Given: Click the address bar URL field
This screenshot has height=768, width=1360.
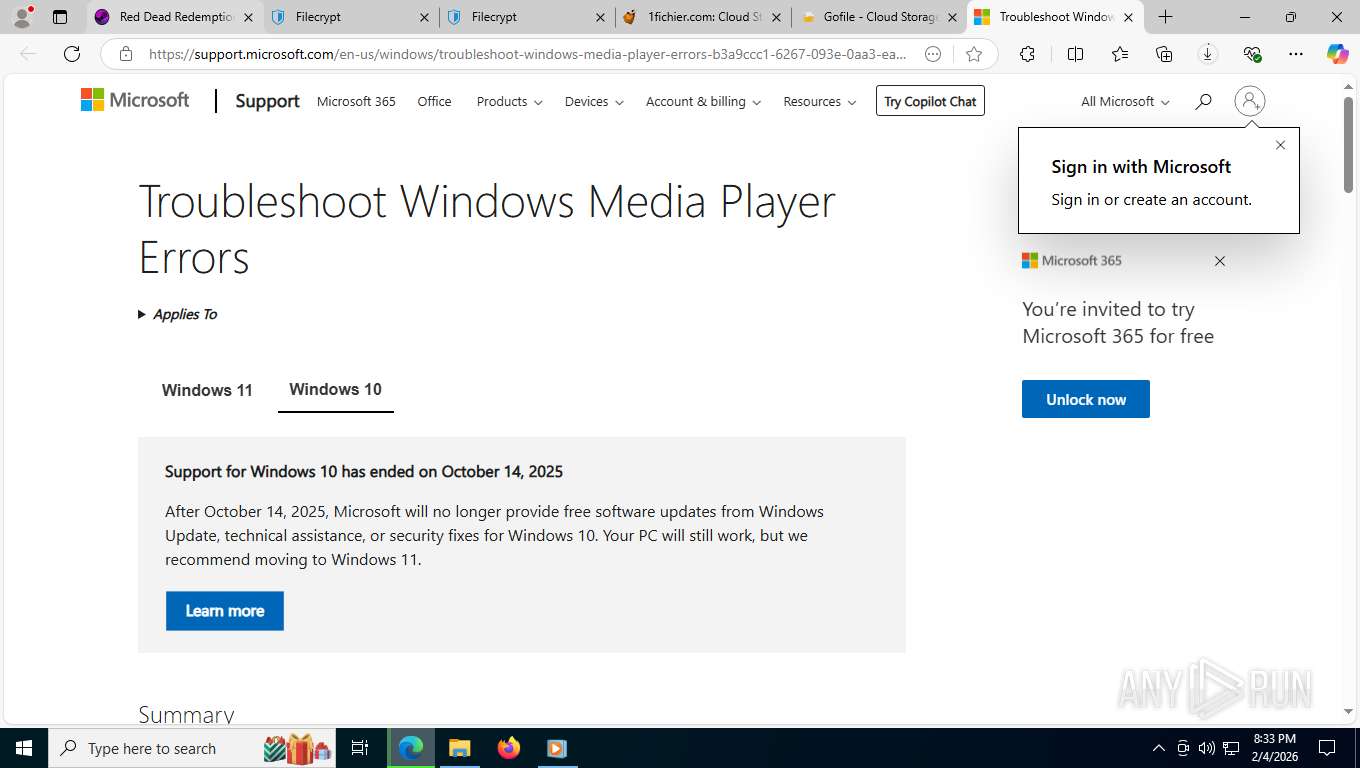Looking at the screenshot, I should [528, 54].
